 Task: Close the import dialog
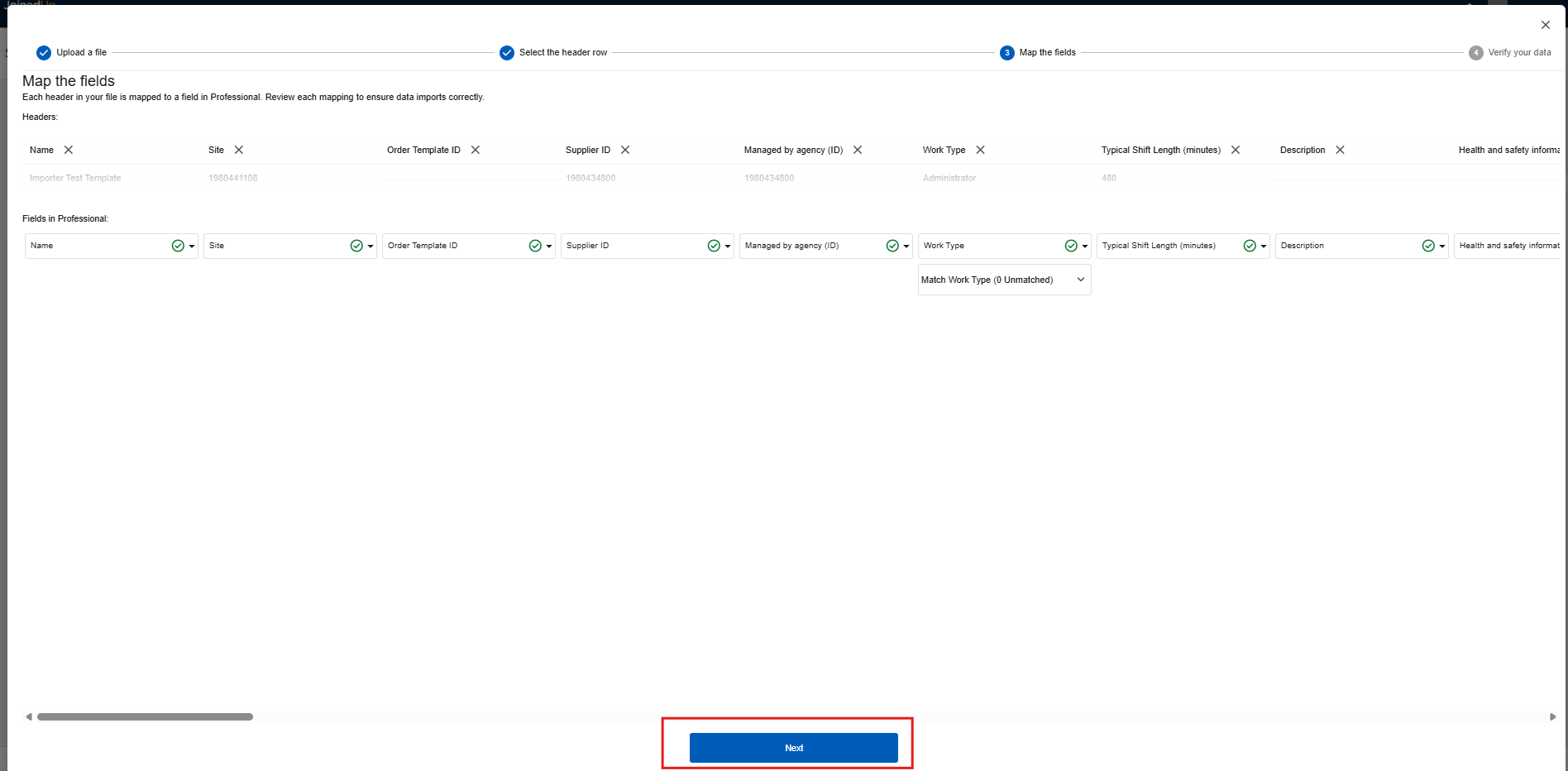tap(1545, 25)
